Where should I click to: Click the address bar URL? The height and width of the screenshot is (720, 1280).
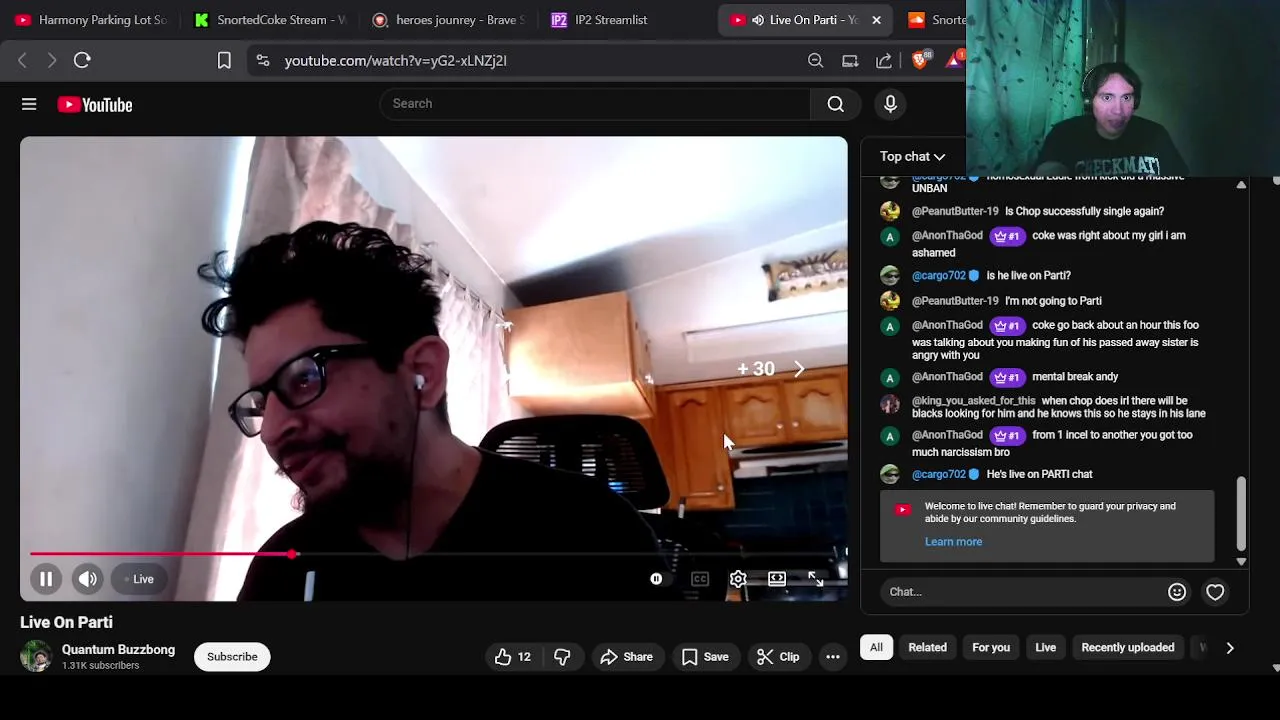395,61
